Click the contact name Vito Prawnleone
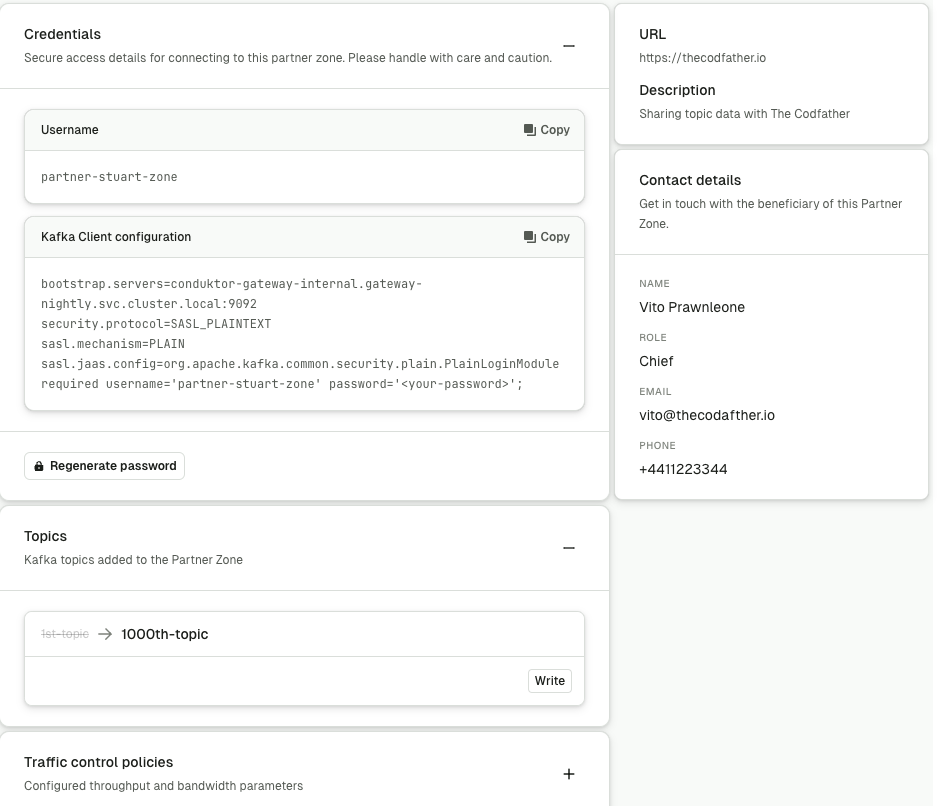The image size is (945, 806). coord(691,307)
